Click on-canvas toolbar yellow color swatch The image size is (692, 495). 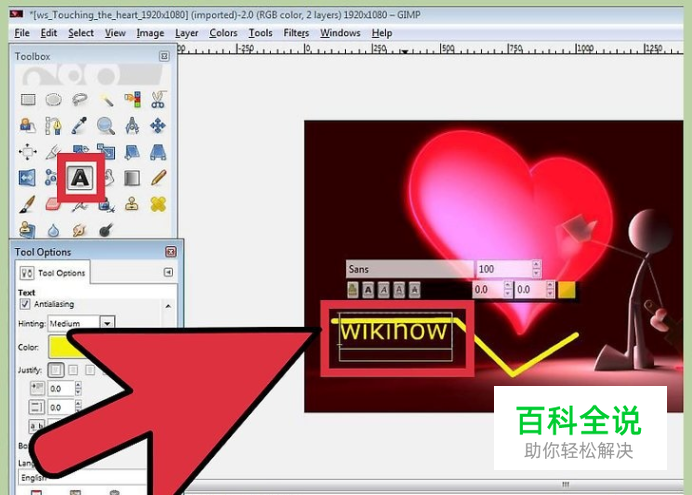[567, 290]
